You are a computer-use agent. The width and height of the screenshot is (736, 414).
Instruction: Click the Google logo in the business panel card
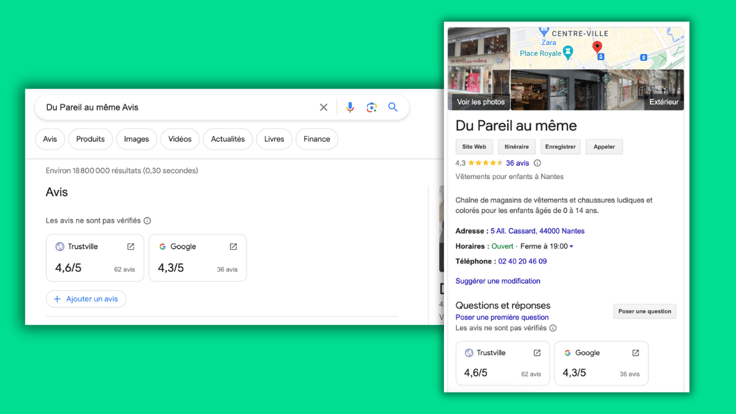(567, 353)
